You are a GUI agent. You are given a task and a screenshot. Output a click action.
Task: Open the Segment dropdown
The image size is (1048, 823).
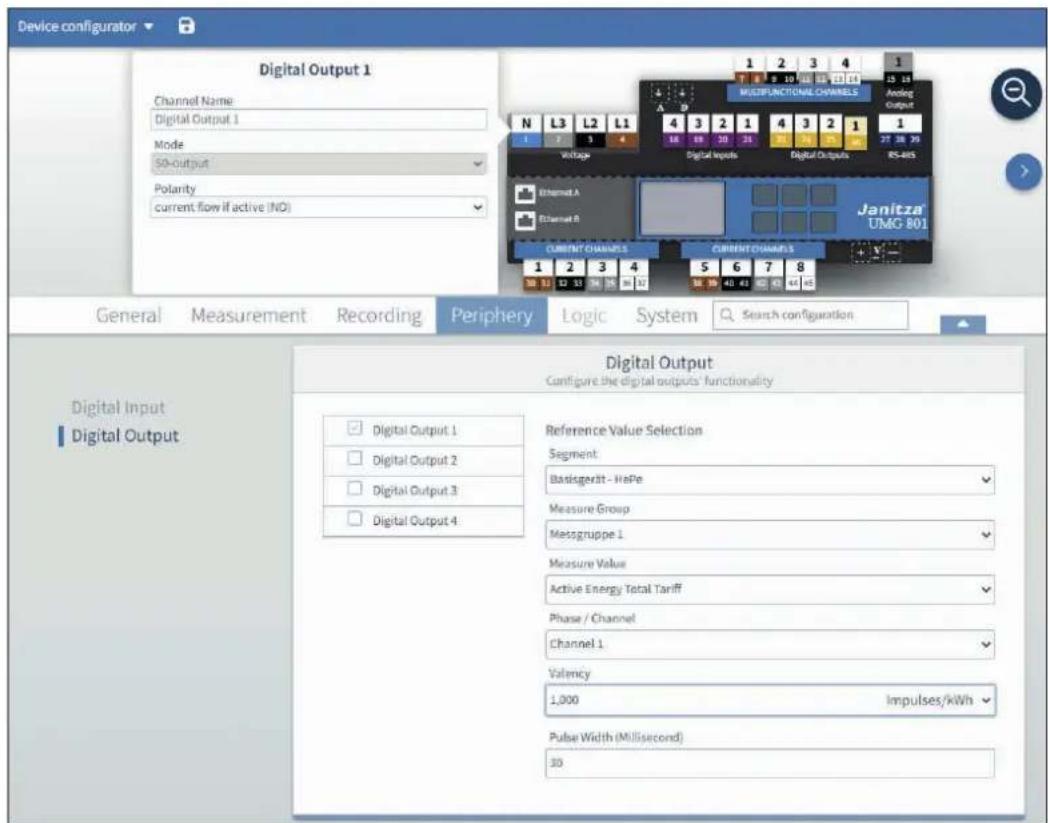tap(770, 479)
